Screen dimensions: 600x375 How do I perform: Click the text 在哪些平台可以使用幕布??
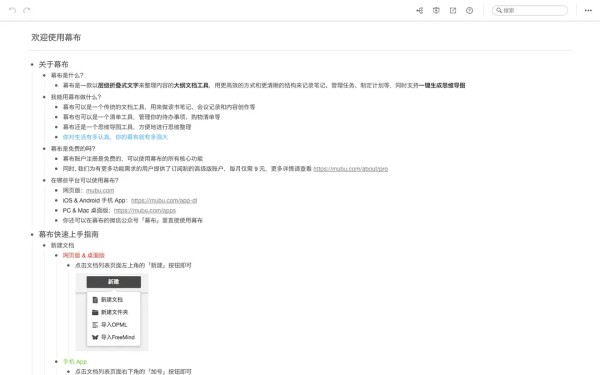85,180
